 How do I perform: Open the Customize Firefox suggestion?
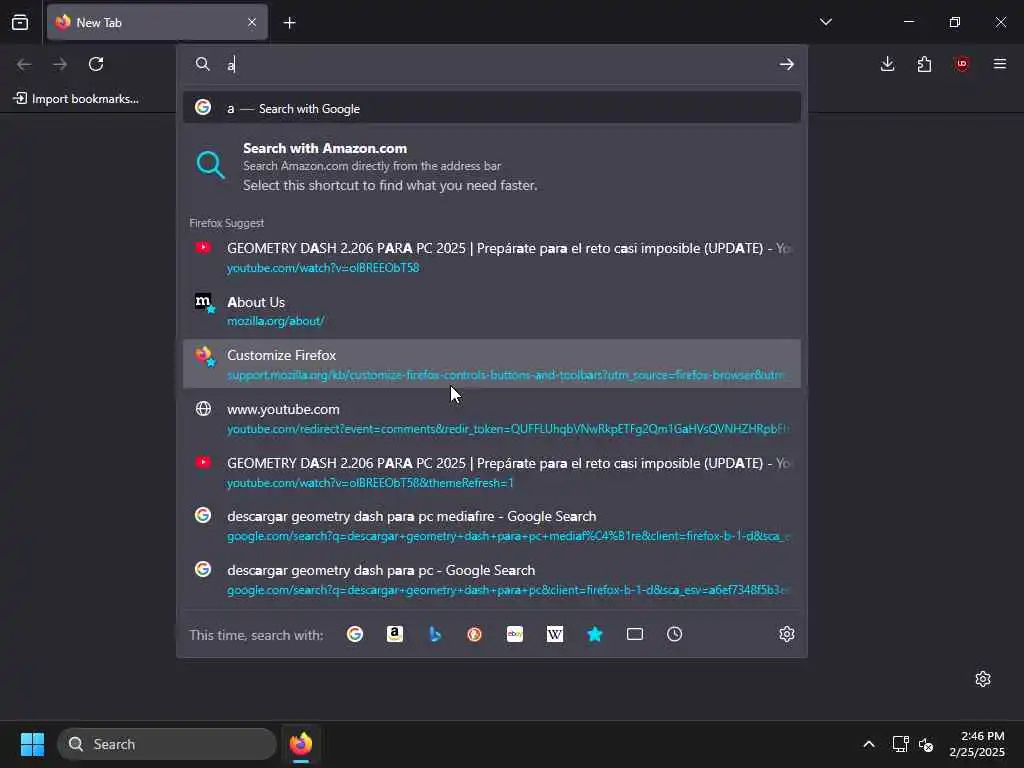492,364
